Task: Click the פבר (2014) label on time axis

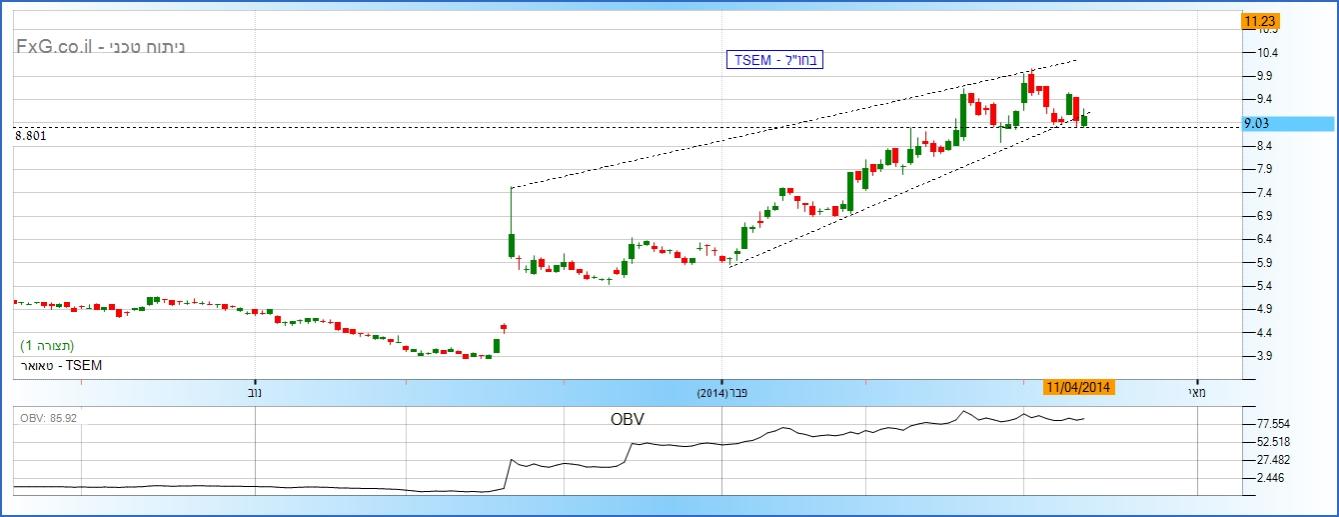Action: (x=722, y=394)
